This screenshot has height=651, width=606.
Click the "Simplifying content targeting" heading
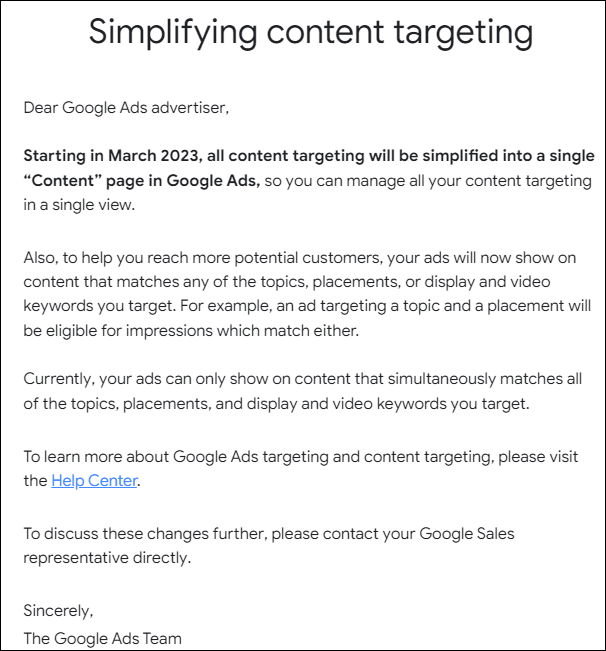pyautogui.click(x=311, y=33)
